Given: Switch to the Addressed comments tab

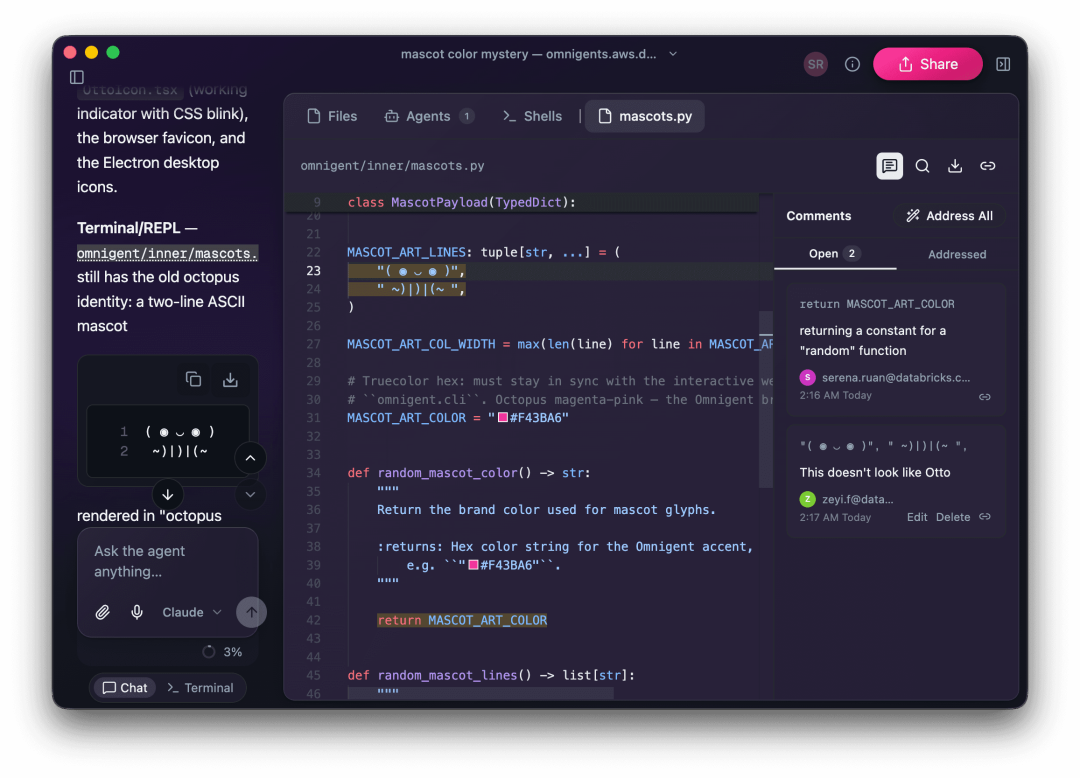Looking at the screenshot, I should coord(957,255).
